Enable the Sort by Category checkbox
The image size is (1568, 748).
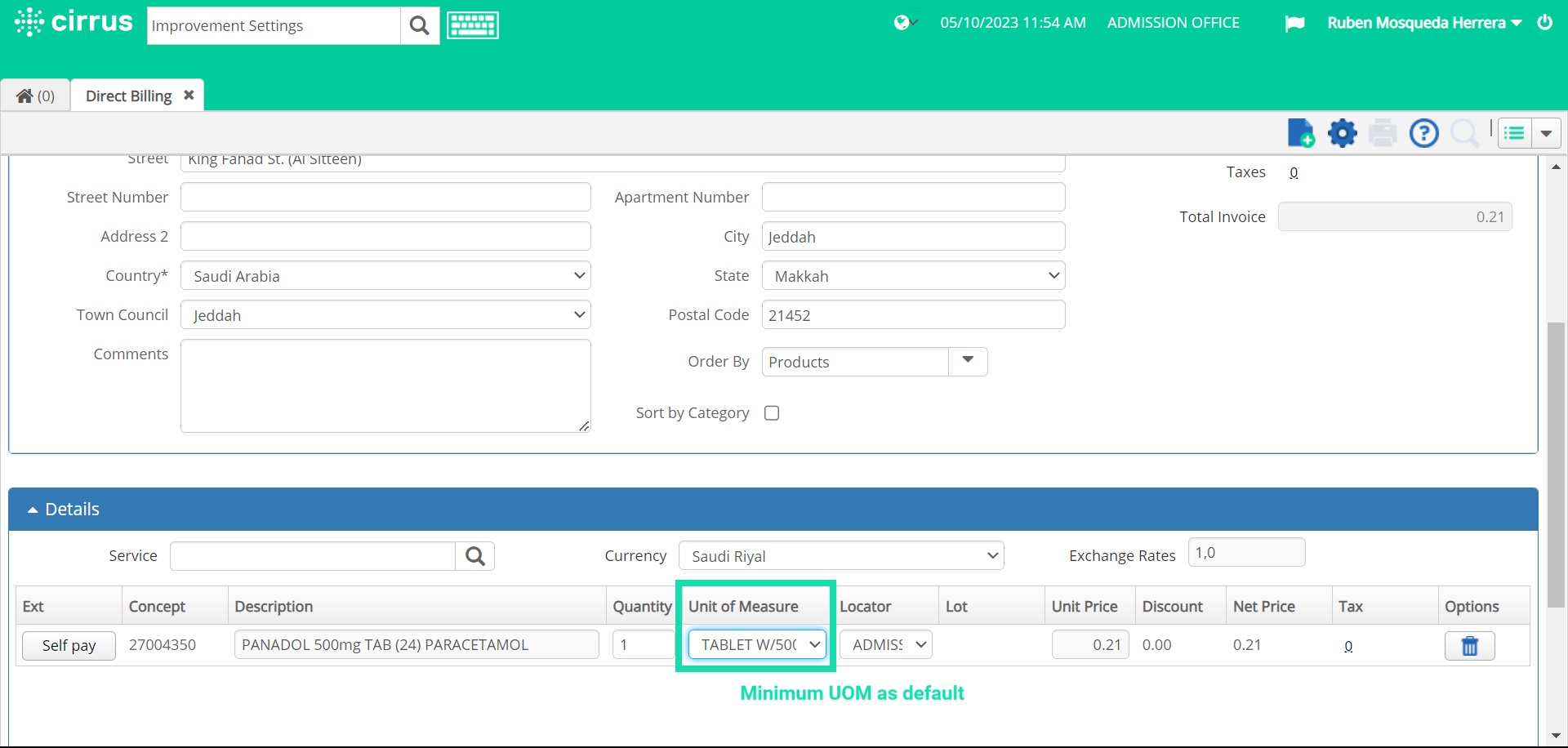(772, 412)
